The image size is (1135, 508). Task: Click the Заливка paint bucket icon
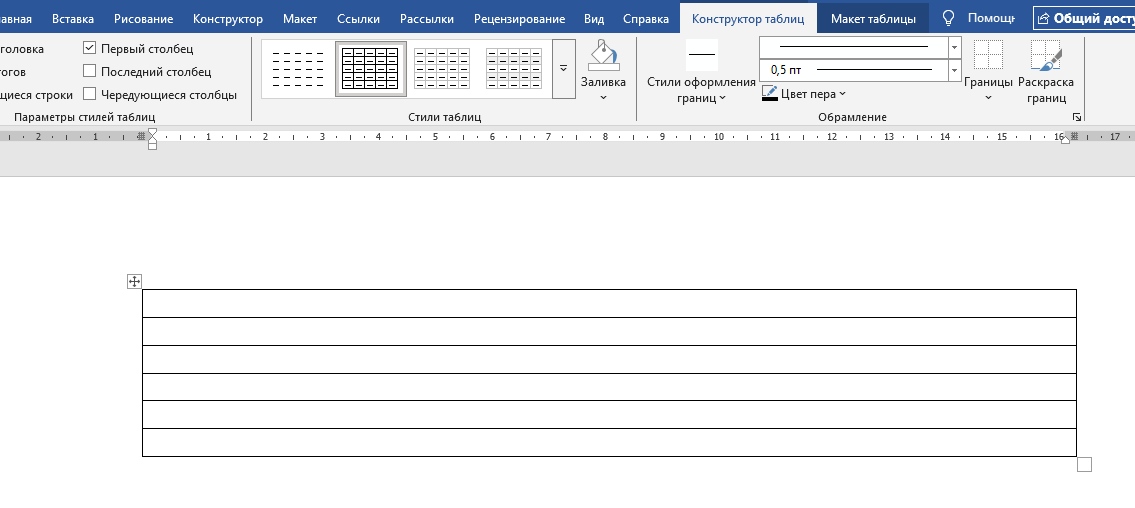[x=603, y=56]
